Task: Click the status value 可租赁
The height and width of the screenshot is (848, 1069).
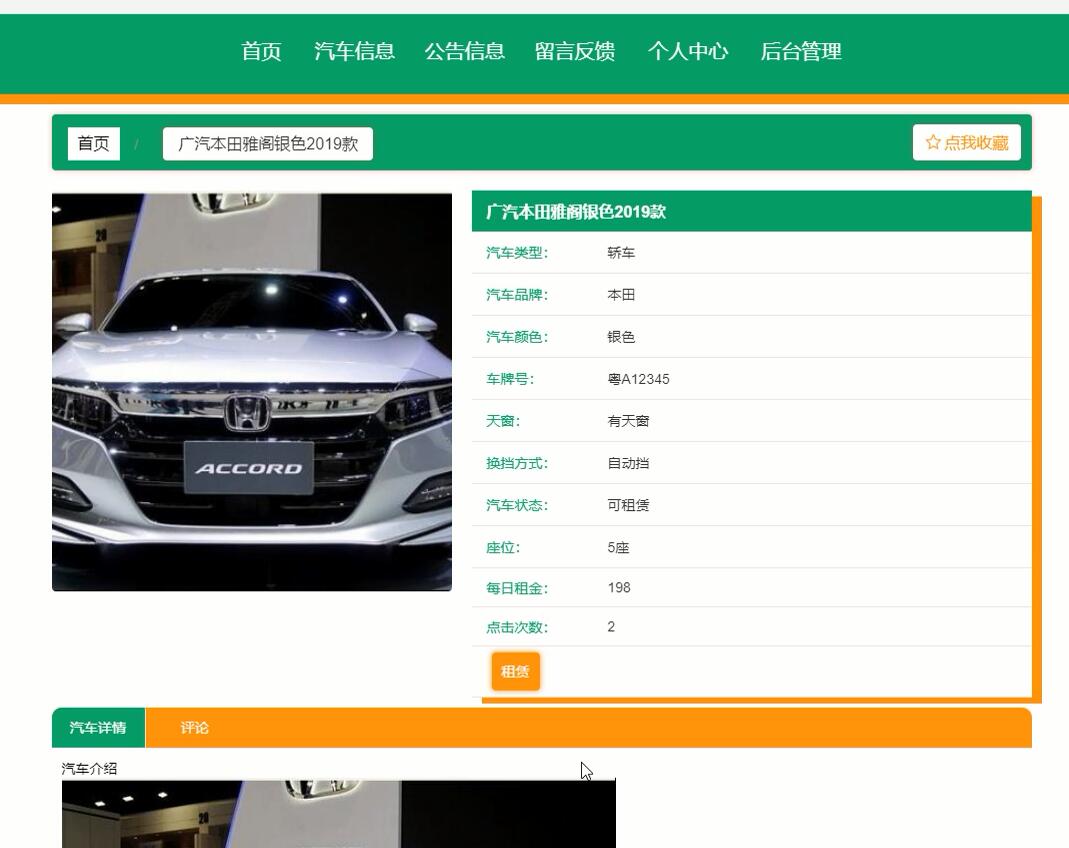Action: 628,506
